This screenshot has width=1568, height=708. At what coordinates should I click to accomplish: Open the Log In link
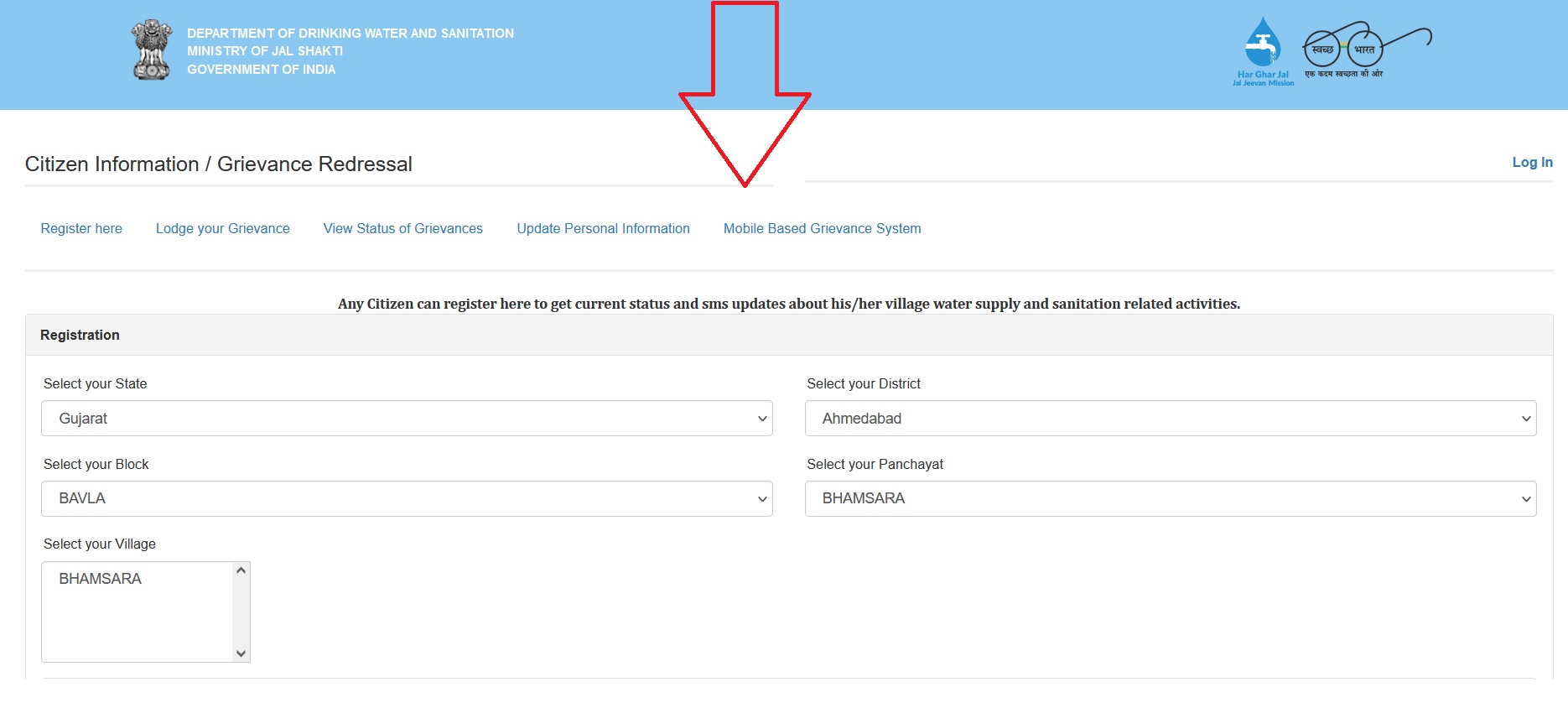tap(1532, 162)
